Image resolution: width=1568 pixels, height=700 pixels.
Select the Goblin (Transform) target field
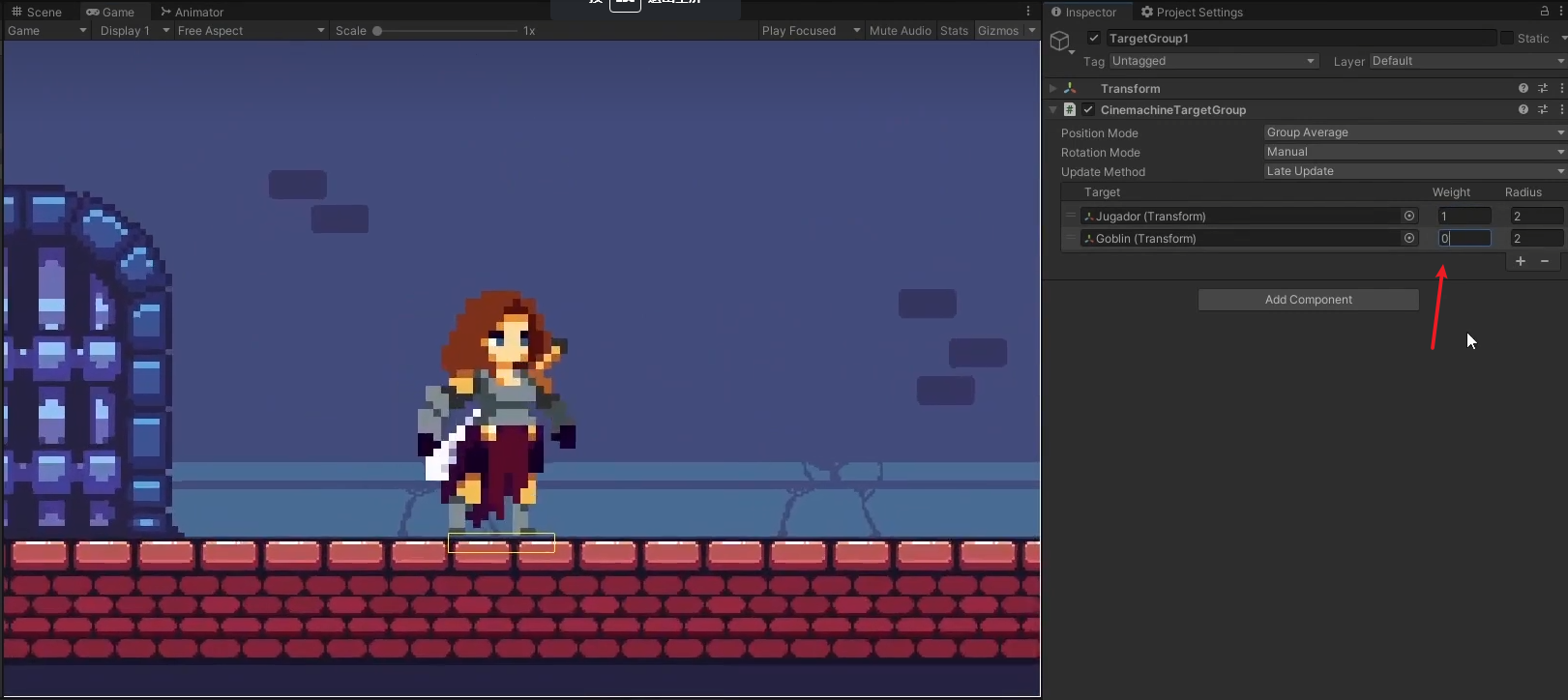[1249, 238]
